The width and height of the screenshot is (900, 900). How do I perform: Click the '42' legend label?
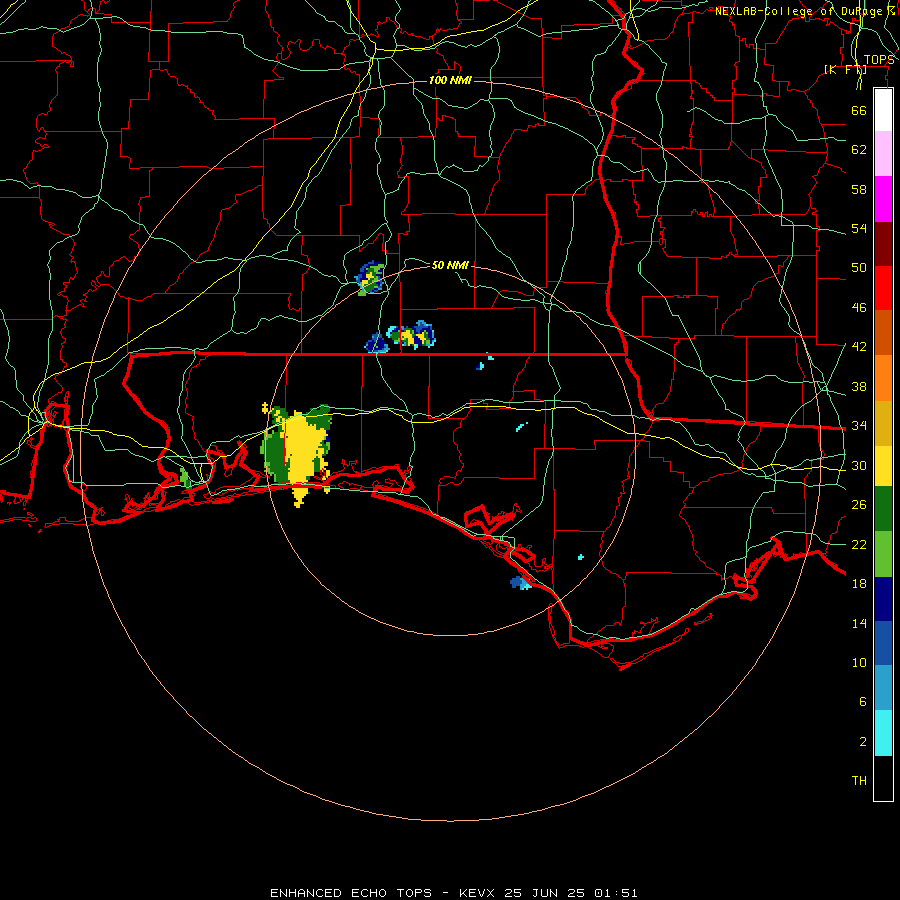click(859, 347)
